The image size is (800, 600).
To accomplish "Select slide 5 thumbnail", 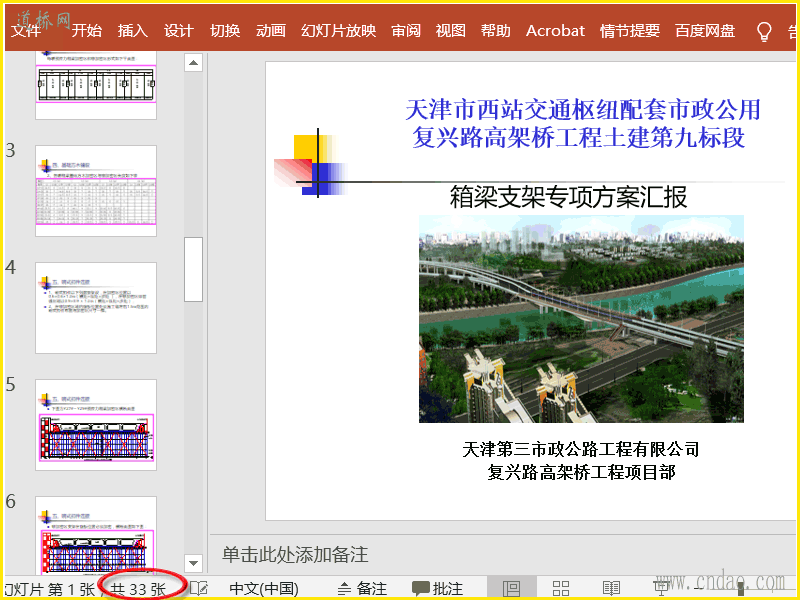I will click(x=96, y=424).
